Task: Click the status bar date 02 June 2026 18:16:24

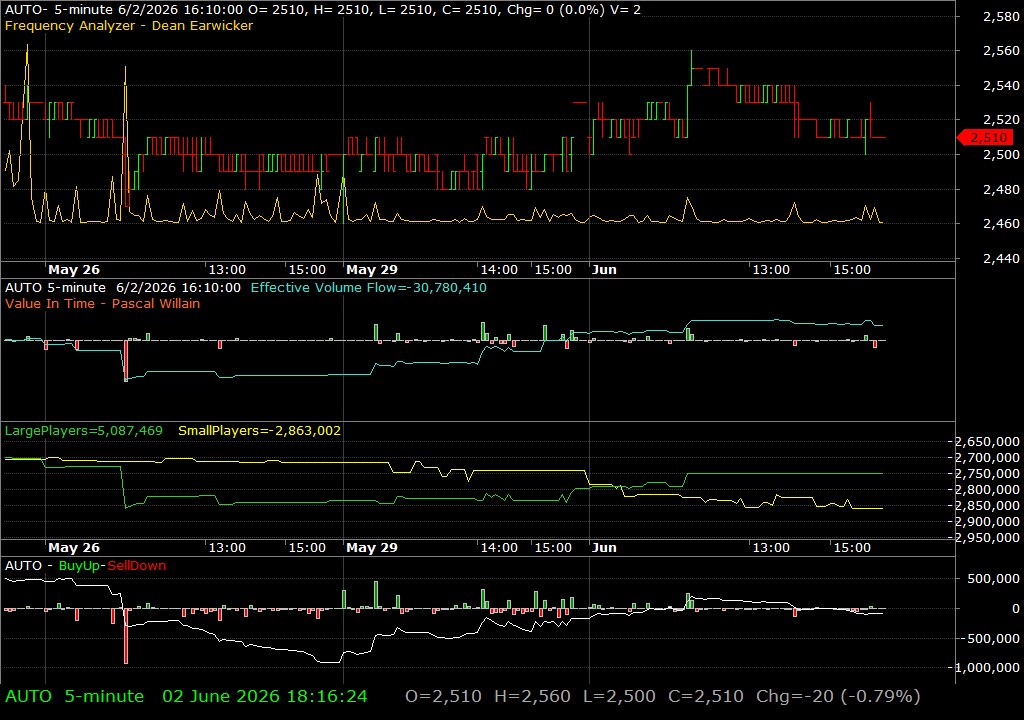Action: coord(264,696)
